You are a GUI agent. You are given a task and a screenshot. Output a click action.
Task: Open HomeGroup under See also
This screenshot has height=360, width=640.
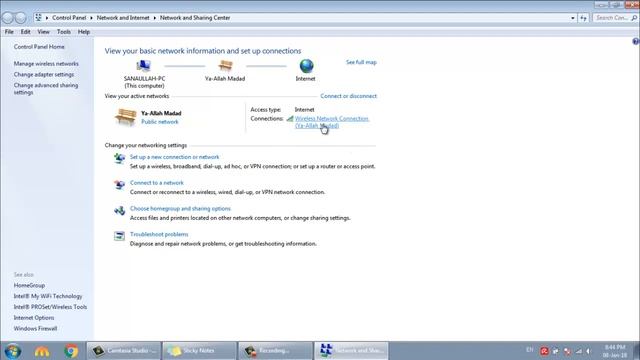point(29,286)
